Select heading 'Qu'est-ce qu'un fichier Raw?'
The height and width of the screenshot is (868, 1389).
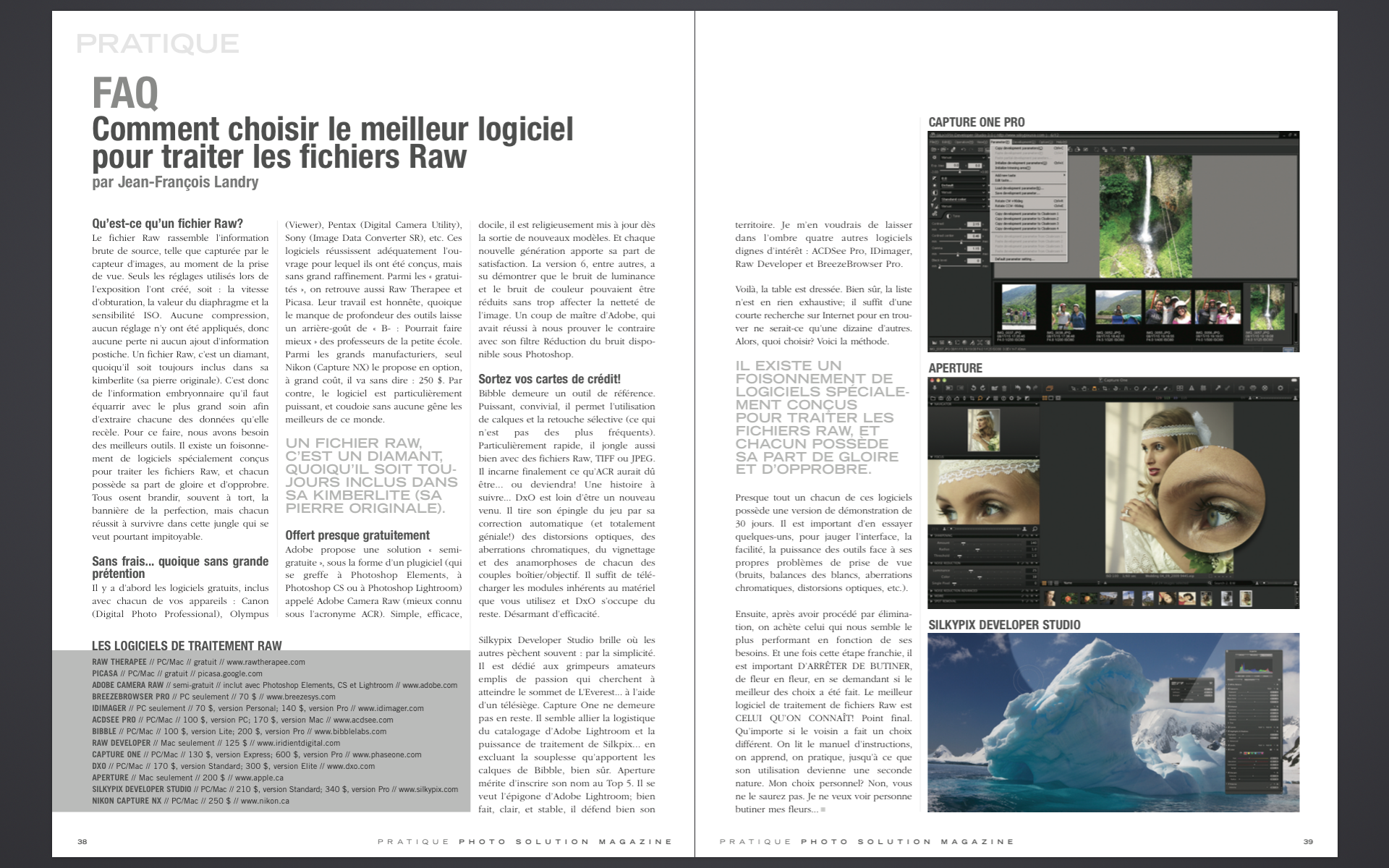point(168,224)
